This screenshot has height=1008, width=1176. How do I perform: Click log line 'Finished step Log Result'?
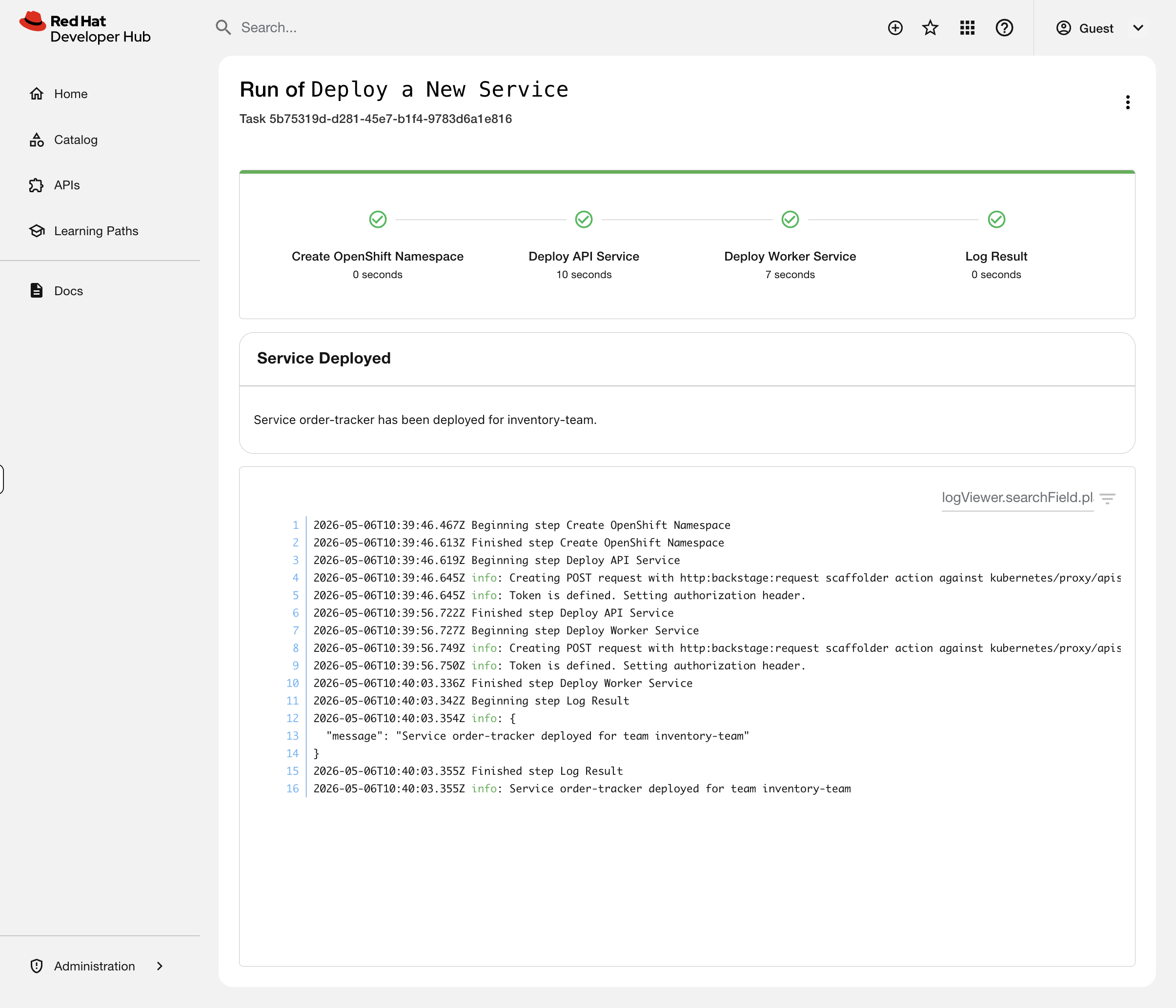468,771
